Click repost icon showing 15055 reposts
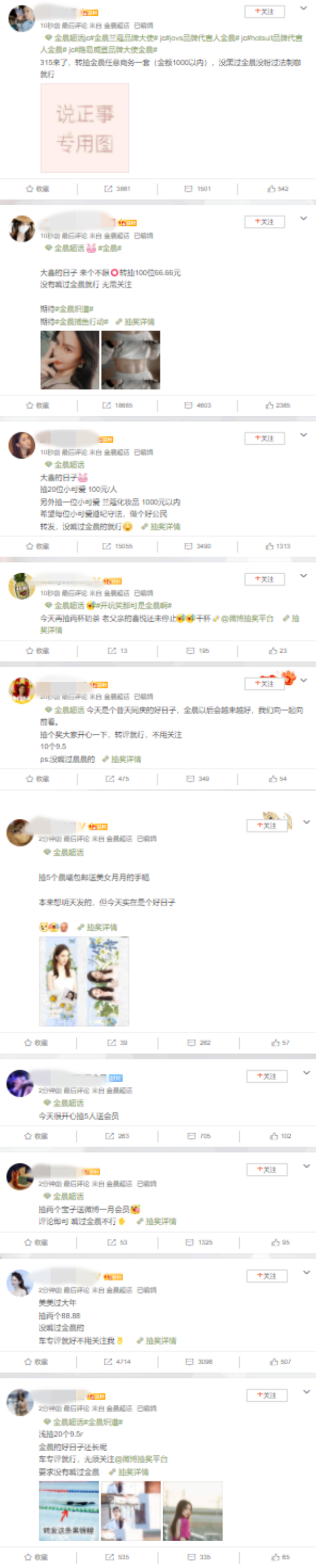316x1568 pixels. click(117, 546)
